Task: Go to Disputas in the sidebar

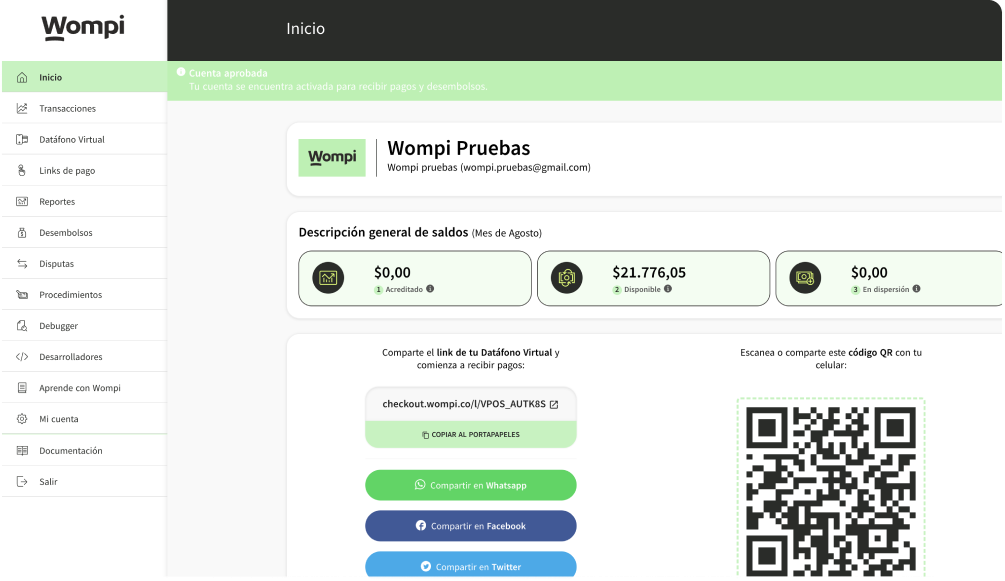Action: pyautogui.click(x=56, y=264)
